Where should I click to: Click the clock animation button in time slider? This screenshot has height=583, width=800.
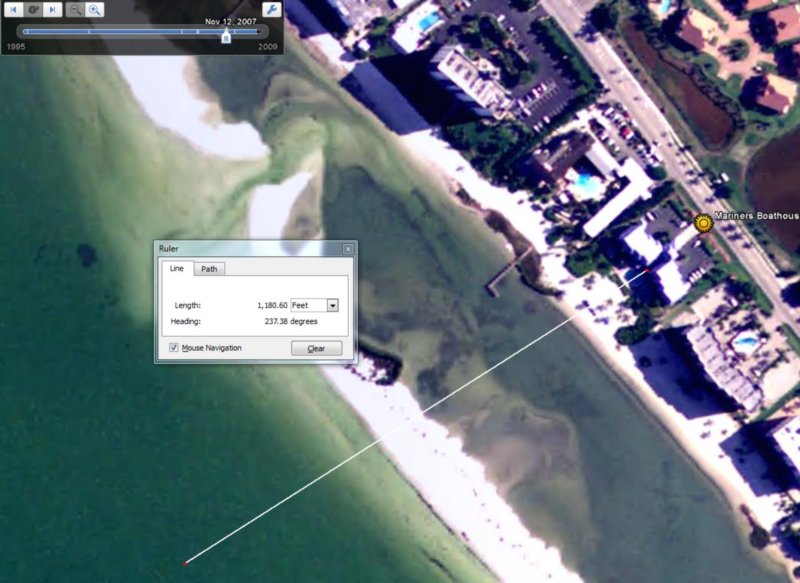pos(33,9)
